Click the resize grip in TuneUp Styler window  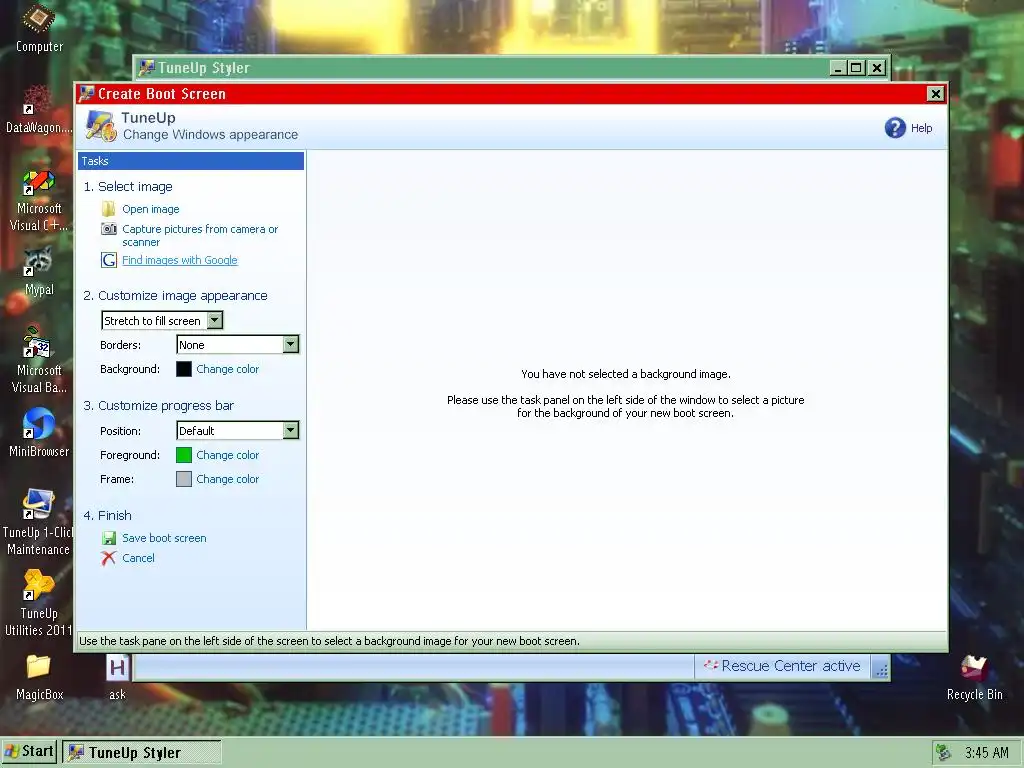click(881, 669)
